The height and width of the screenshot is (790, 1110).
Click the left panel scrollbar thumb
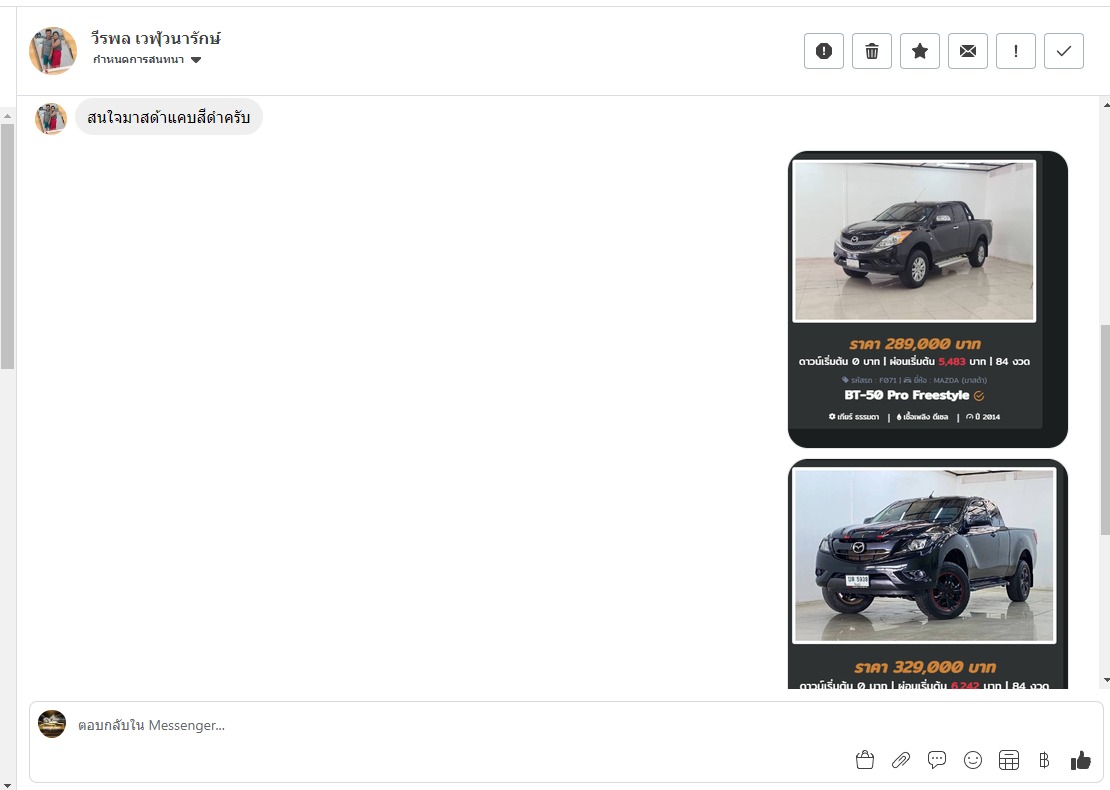(7, 246)
